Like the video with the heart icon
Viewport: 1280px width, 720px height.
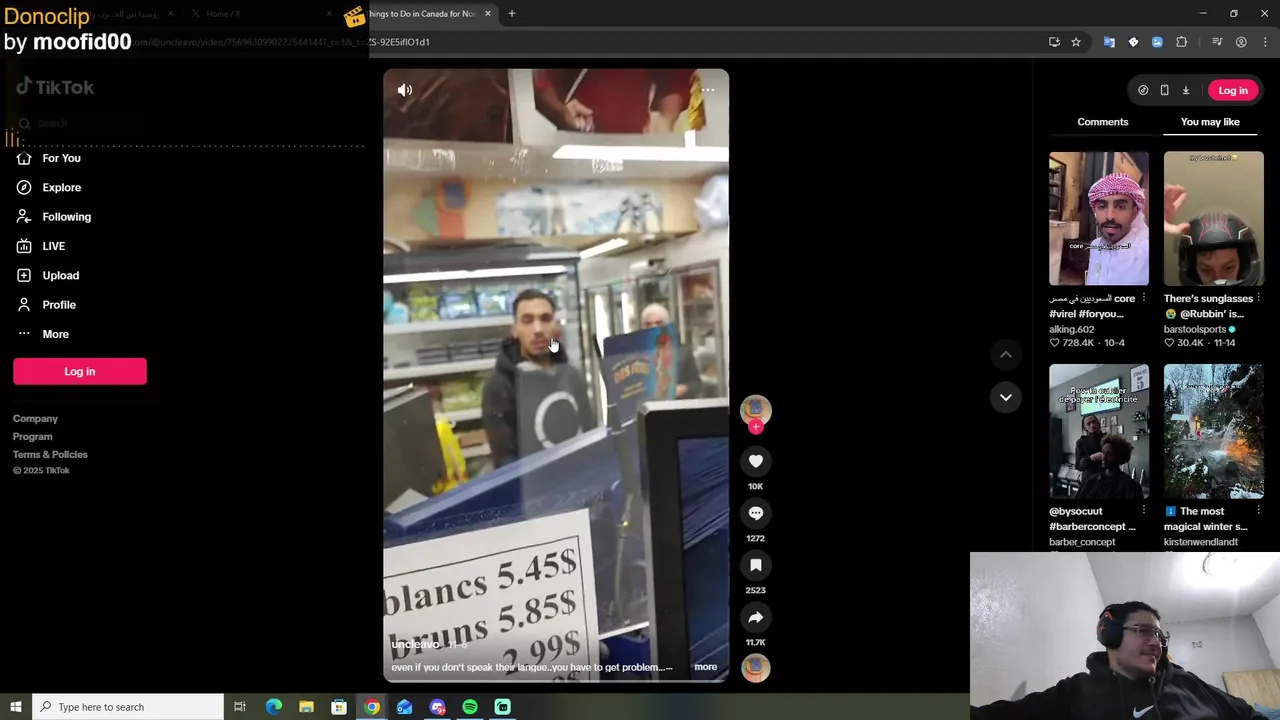click(756, 461)
